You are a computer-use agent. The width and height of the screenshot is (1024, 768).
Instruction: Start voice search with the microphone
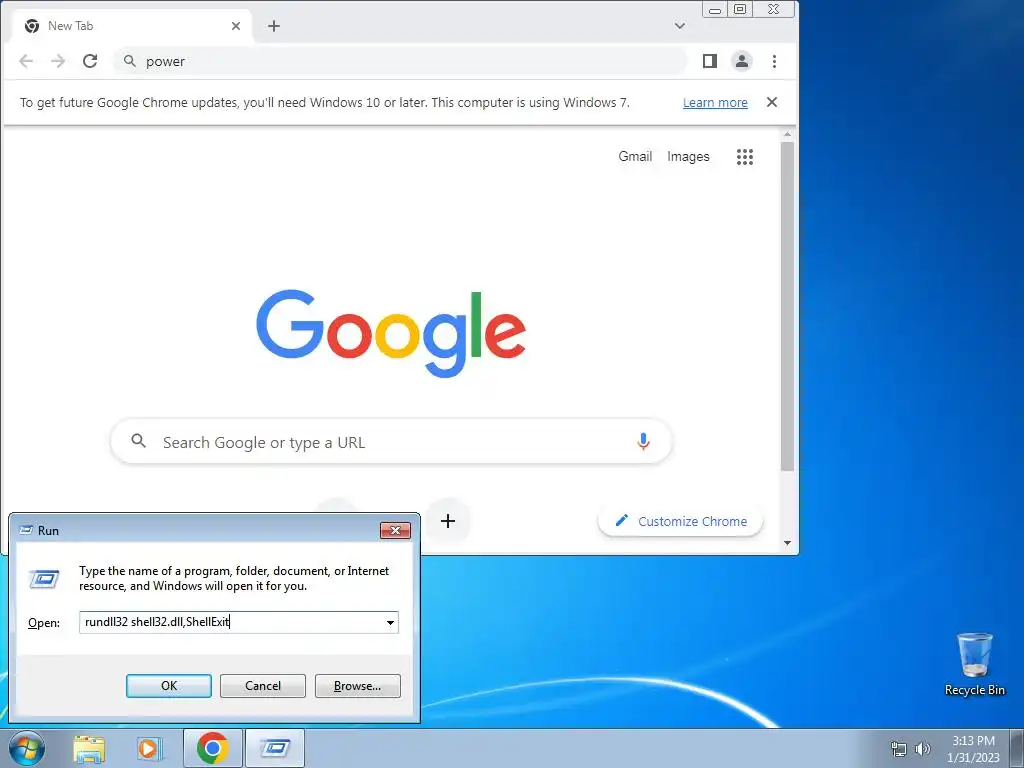643,442
